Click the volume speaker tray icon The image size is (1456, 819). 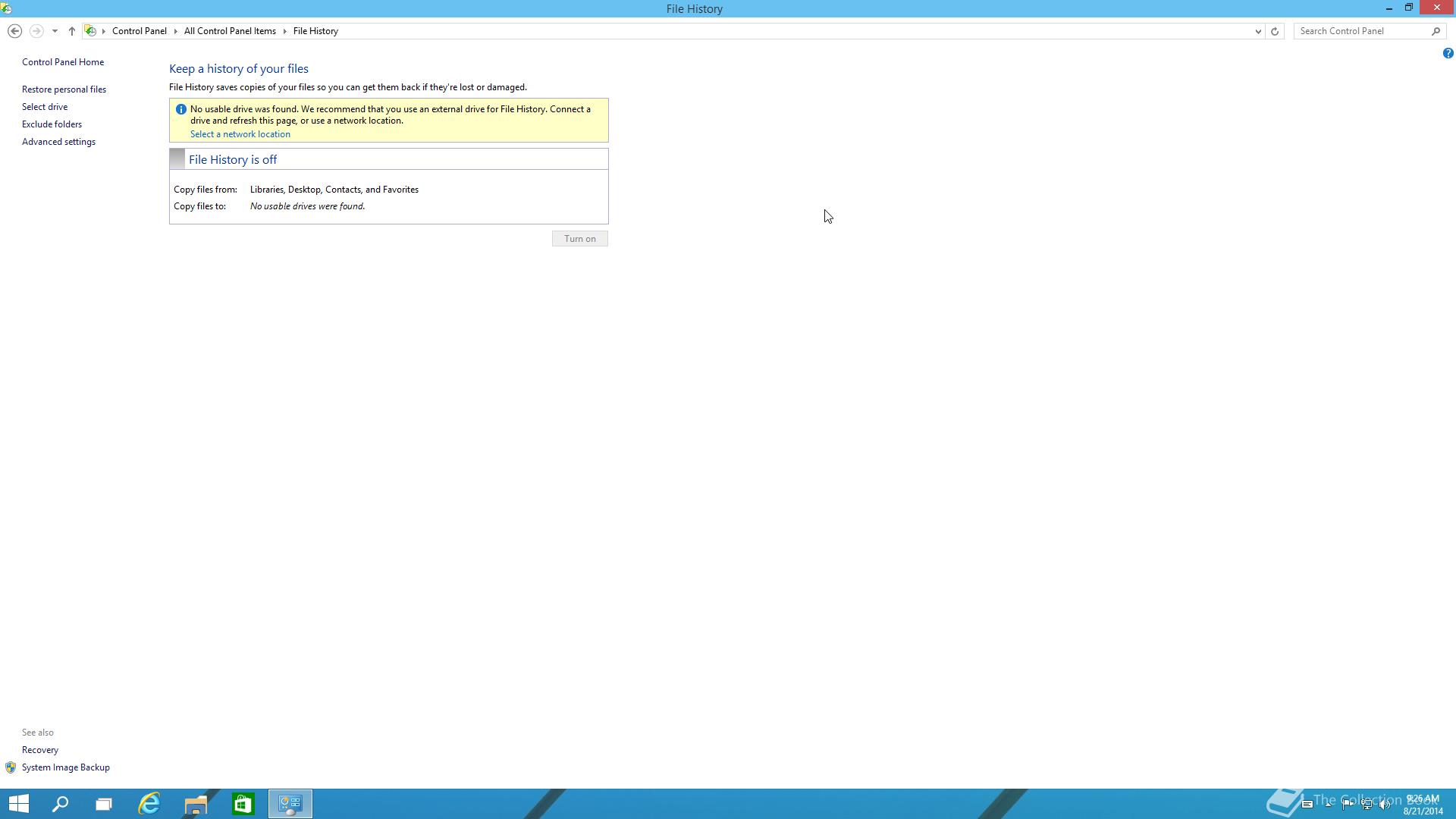point(1385,805)
